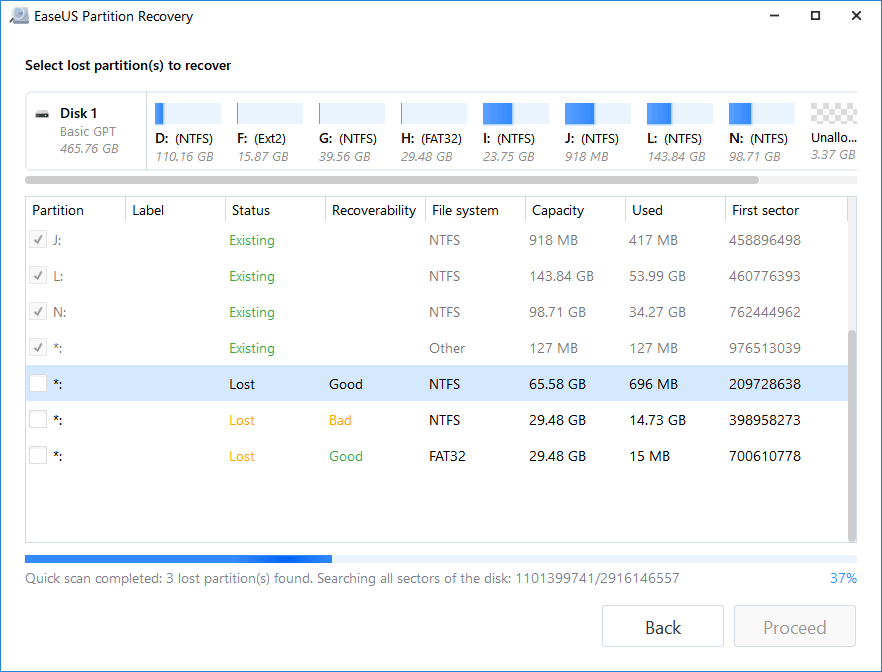The width and height of the screenshot is (882, 672).
Task: Check the lost 65.58 GB NTFS partition
Action: pyautogui.click(x=37, y=384)
